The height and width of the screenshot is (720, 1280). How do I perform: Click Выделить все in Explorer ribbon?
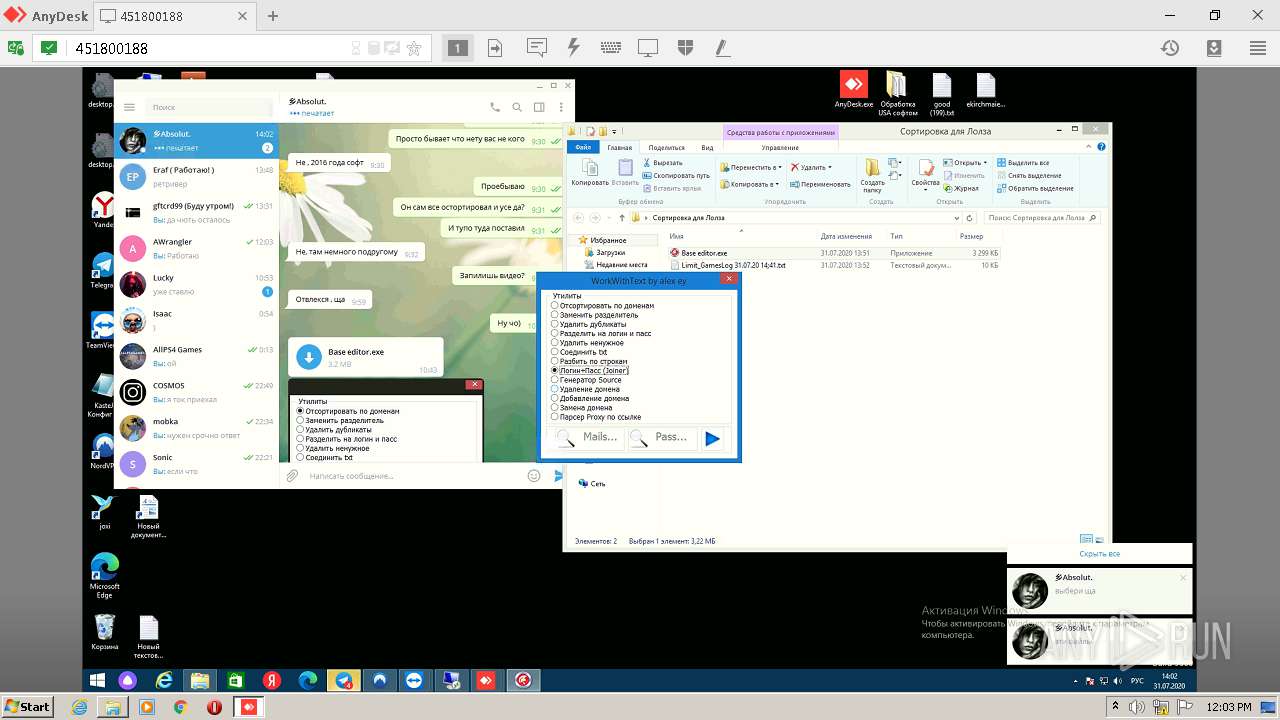(1022, 163)
